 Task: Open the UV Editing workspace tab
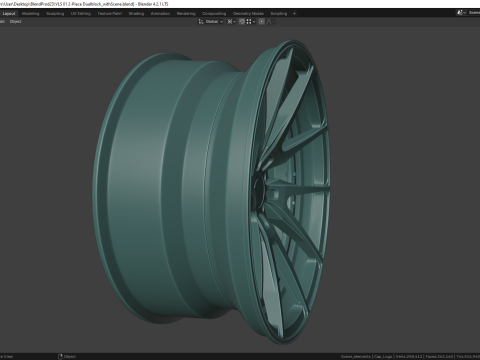(81, 14)
